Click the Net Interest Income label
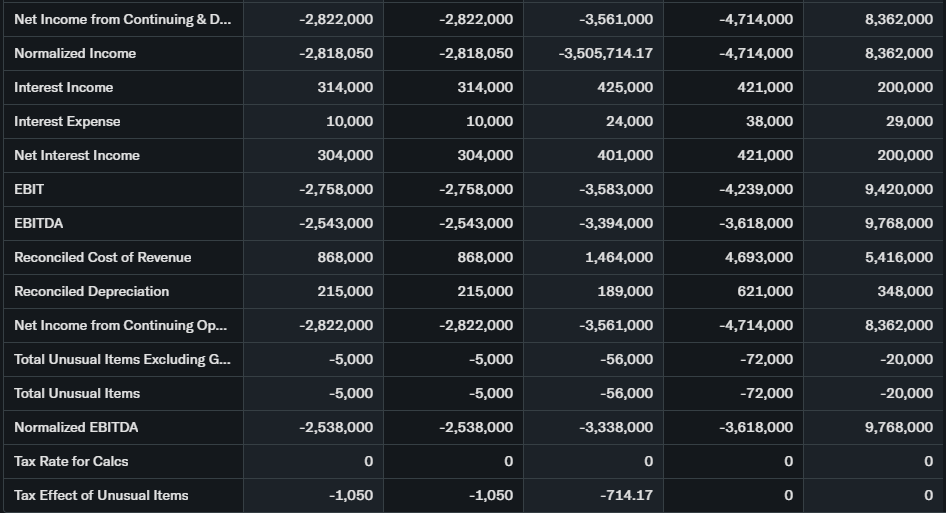The image size is (946, 513). point(77,155)
